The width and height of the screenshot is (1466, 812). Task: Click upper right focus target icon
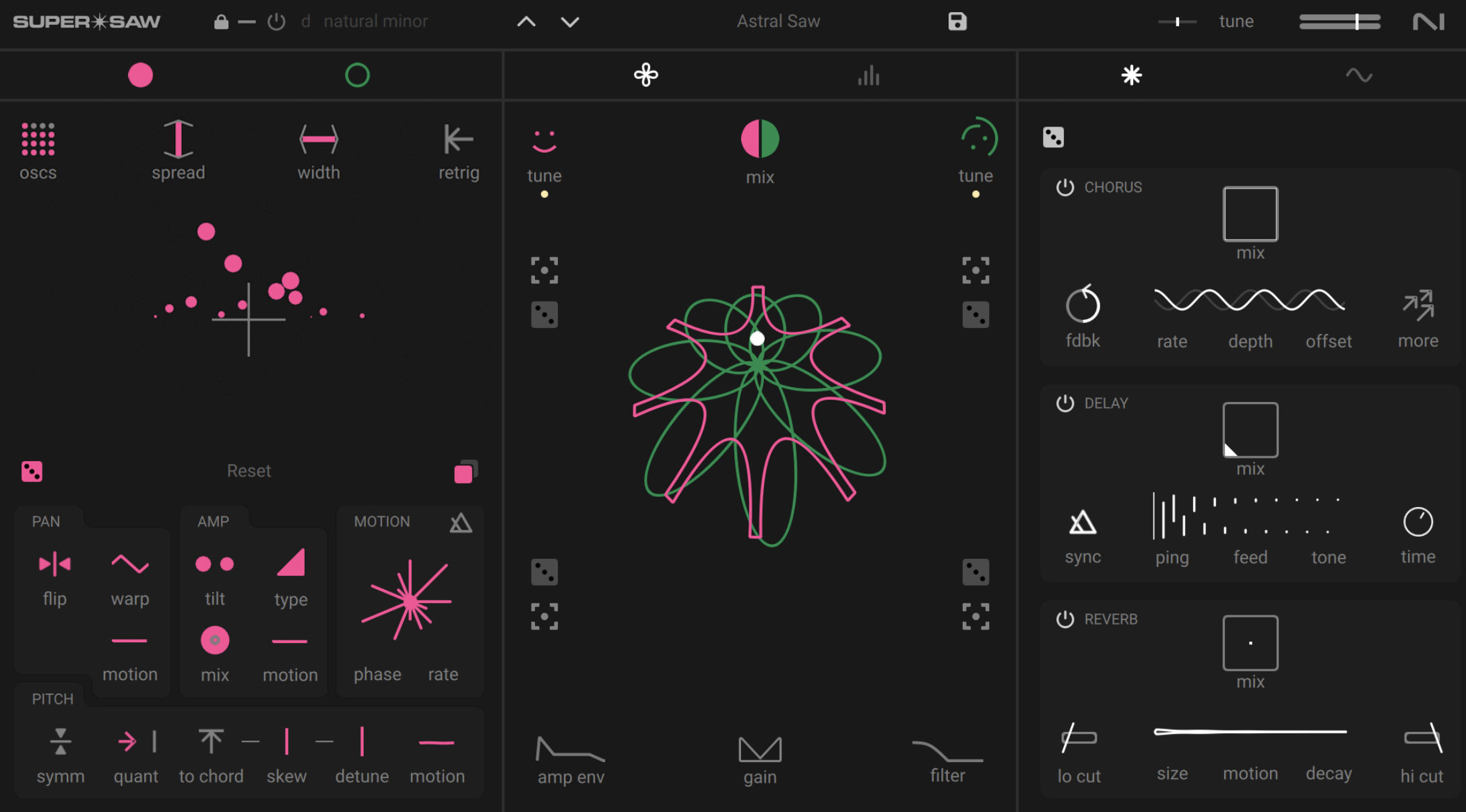(976, 271)
